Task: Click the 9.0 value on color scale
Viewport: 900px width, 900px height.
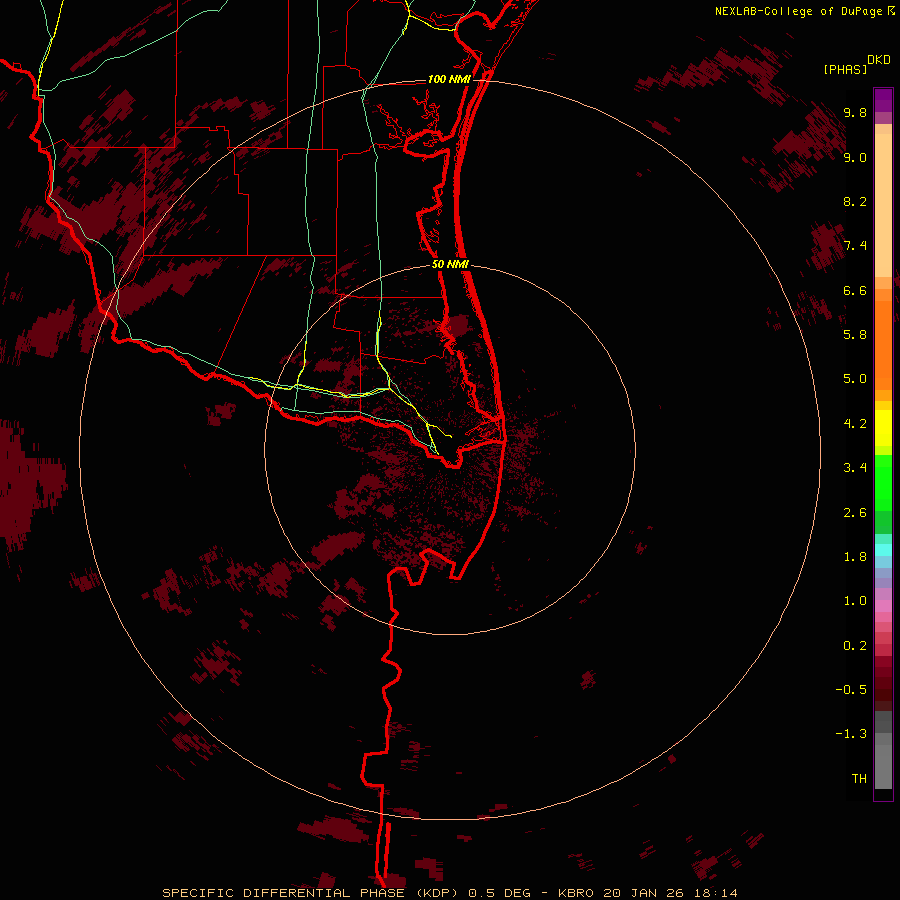Action: [x=855, y=158]
